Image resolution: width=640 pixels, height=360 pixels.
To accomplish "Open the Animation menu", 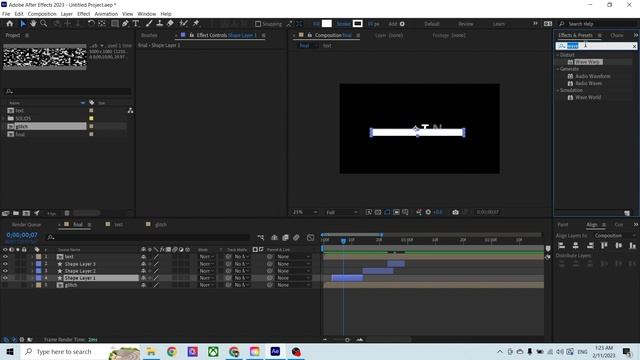I will pyautogui.click(x=106, y=14).
